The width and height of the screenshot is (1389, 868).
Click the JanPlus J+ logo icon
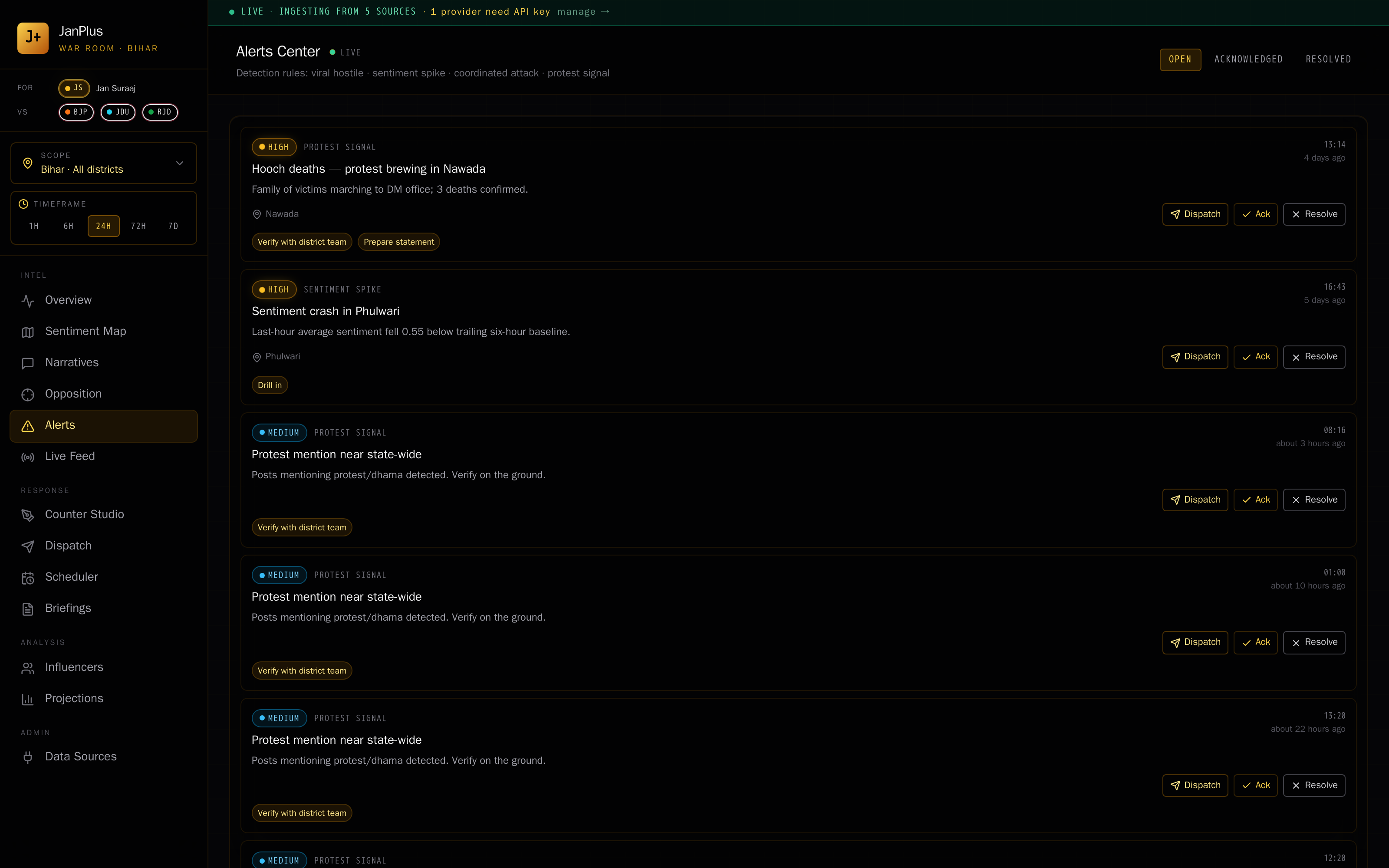(x=33, y=38)
